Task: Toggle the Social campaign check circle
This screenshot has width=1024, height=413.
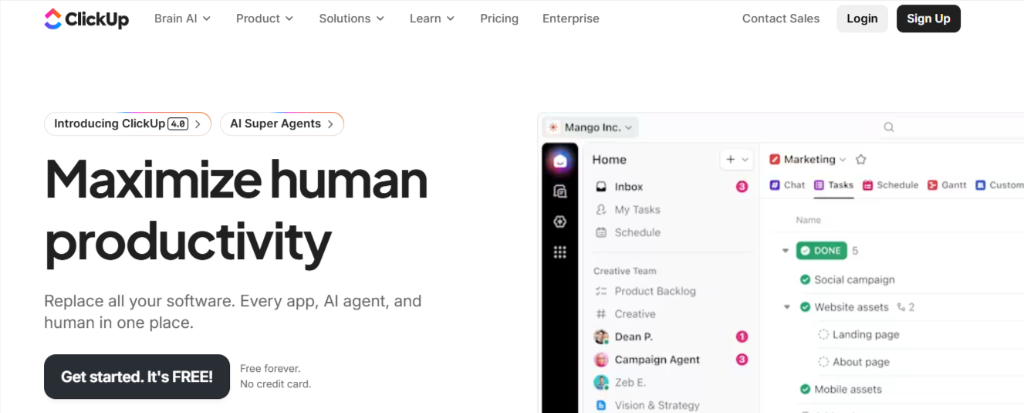Action: point(805,280)
